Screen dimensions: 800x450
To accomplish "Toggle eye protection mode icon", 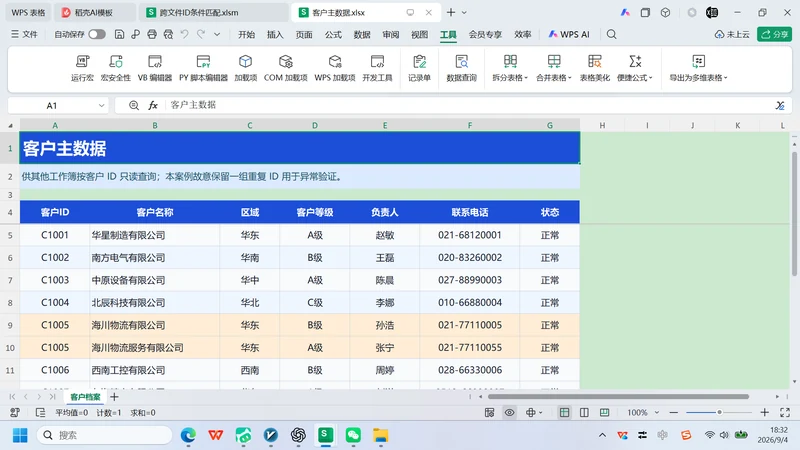I will point(509,412).
